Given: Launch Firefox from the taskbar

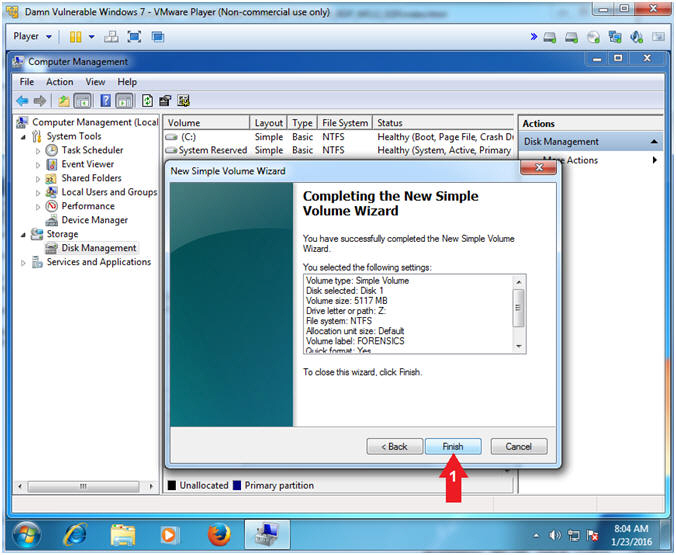Looking at the screenshot, I should coord(219,535).
